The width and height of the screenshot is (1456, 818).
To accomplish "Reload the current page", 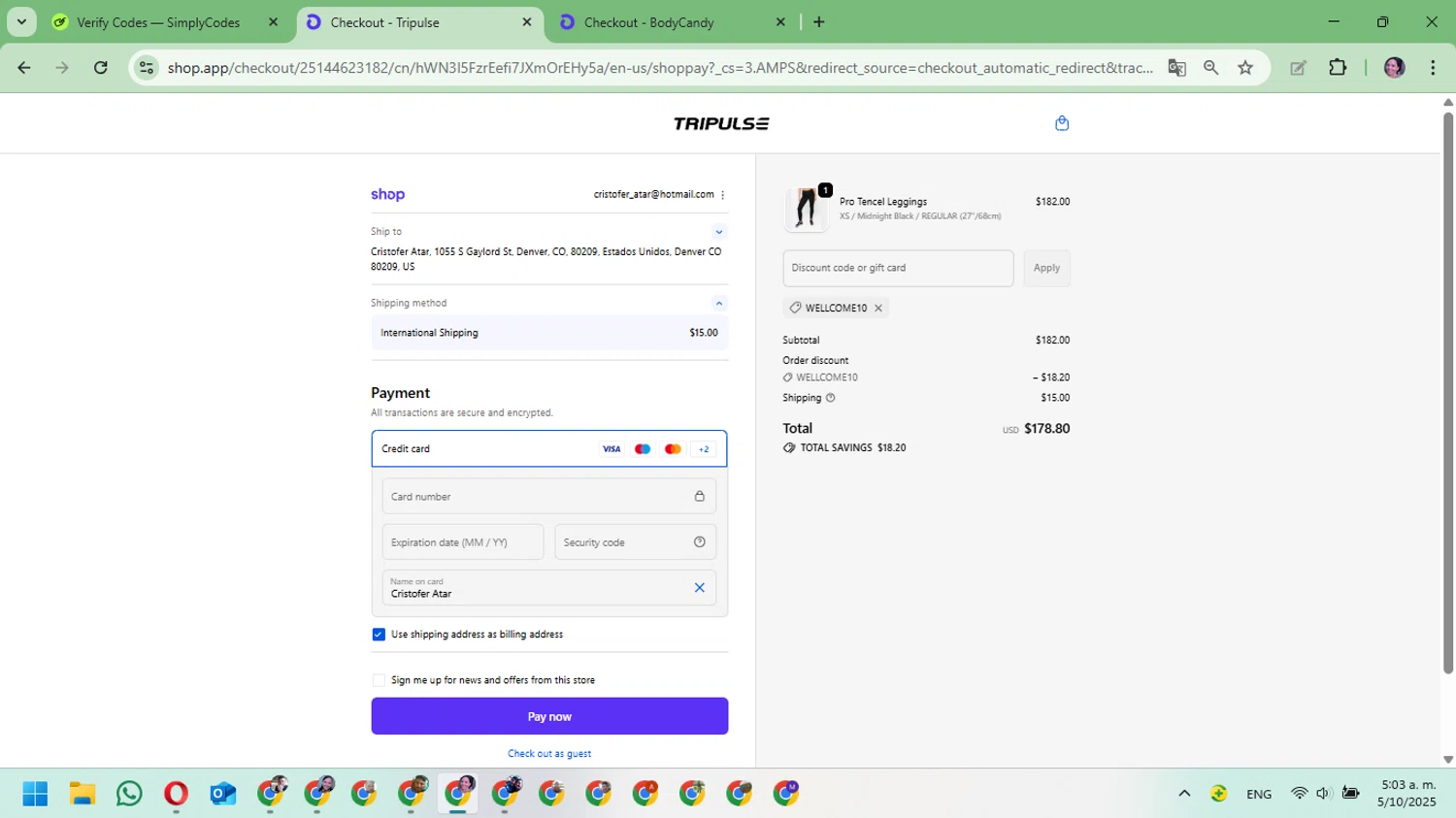I will (x=101, y=68).
